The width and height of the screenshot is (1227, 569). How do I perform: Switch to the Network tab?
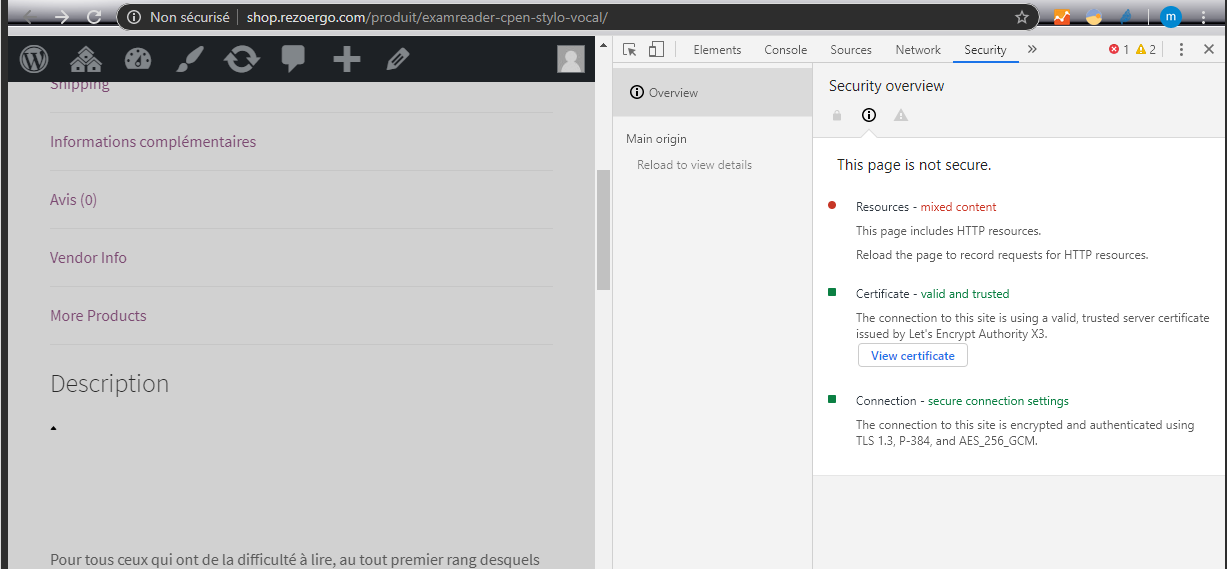coord(918,49)
